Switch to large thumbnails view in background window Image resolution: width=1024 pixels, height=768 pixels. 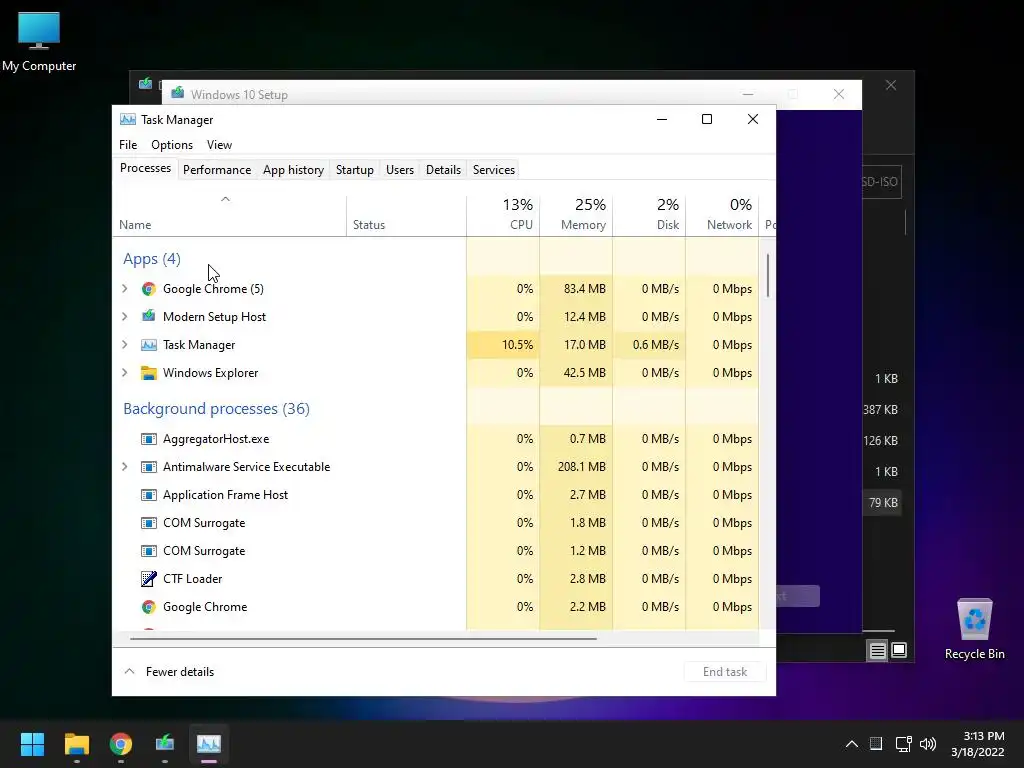click(899, 650)
